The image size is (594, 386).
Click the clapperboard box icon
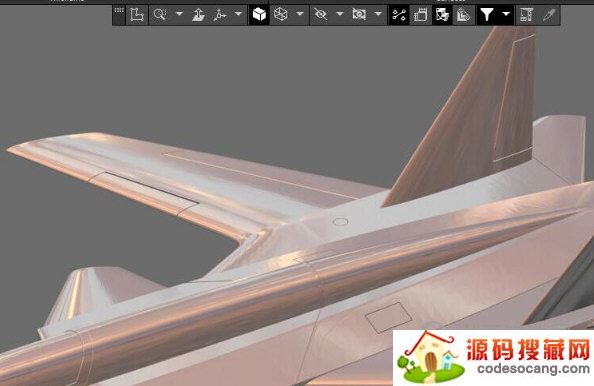click(420, 15)
